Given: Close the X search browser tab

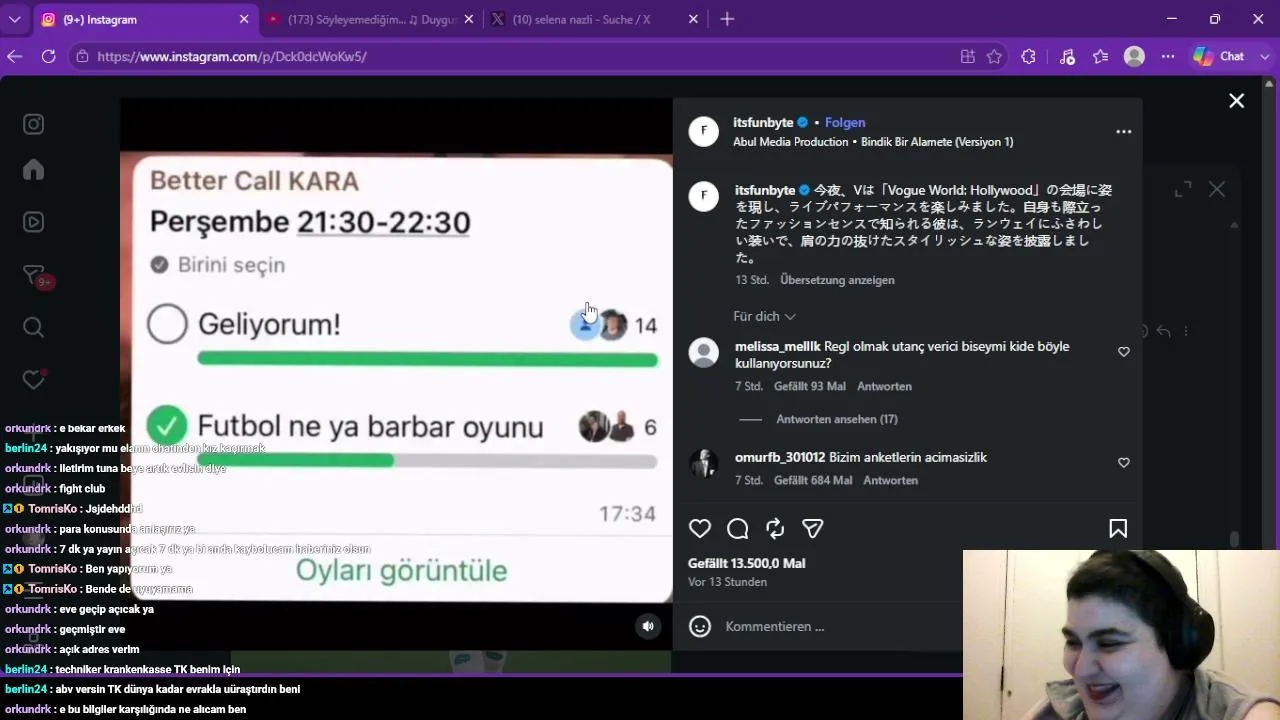Looking at the screenshot, I should [695, 19].
